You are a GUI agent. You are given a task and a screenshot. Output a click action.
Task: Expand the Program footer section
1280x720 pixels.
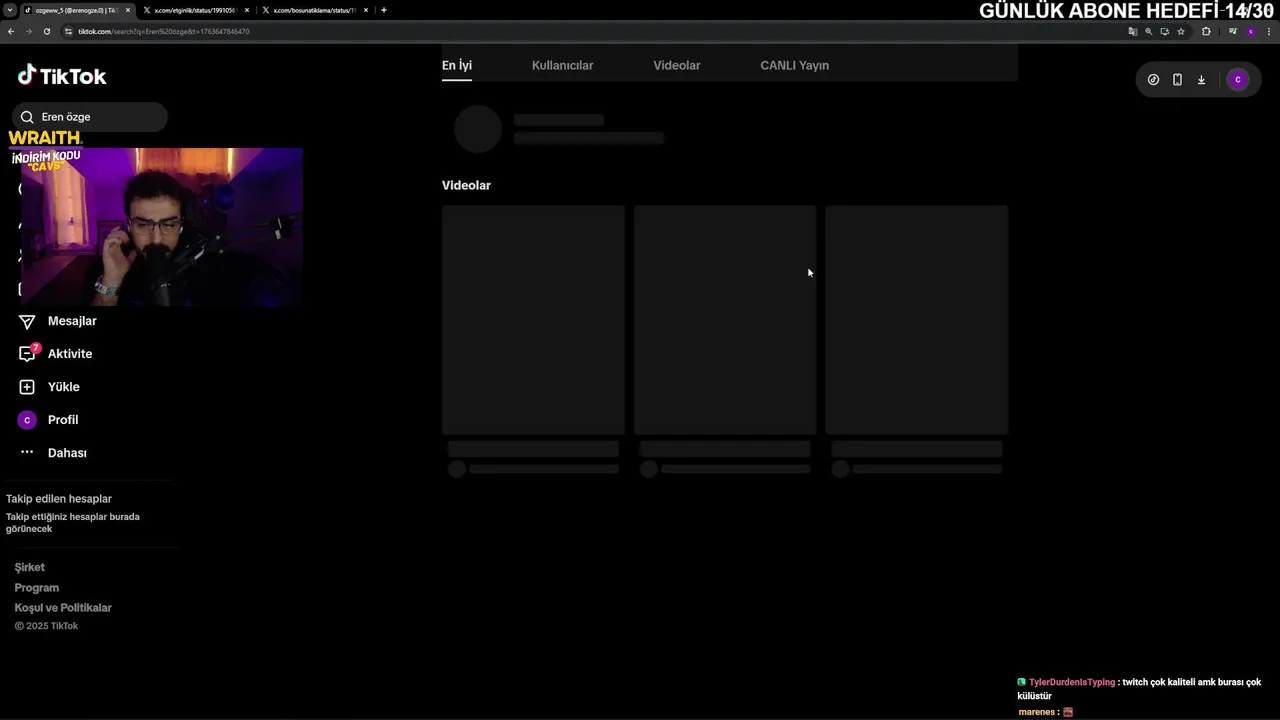tap(36, 588)
